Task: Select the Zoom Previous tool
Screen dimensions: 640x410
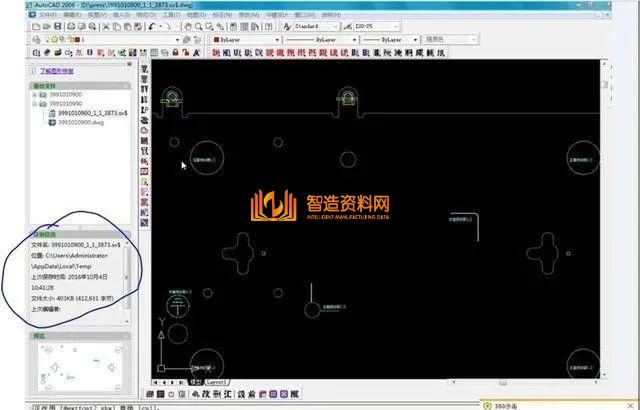Action: (220, 27)
